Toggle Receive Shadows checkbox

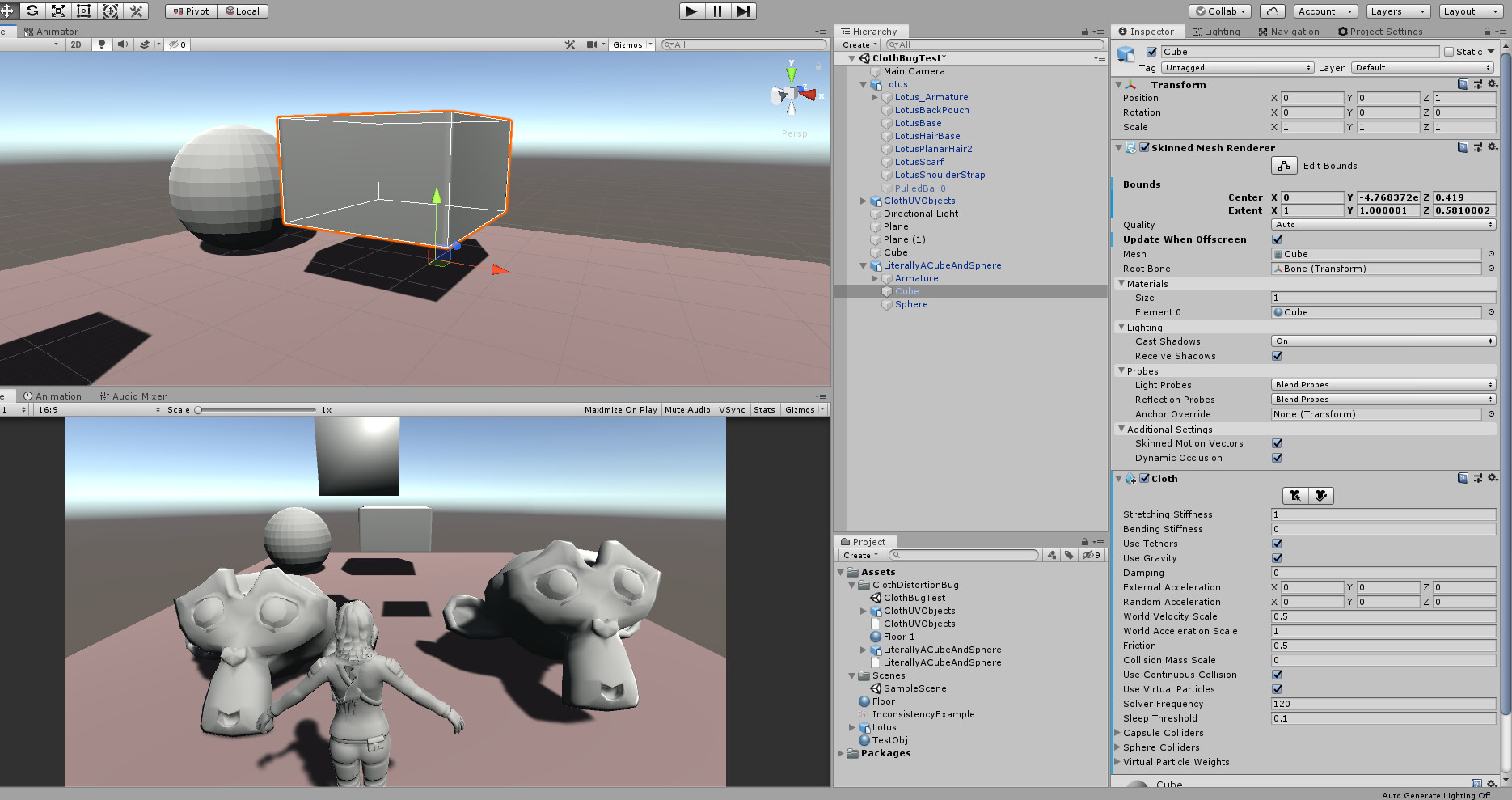point(1277,356)
